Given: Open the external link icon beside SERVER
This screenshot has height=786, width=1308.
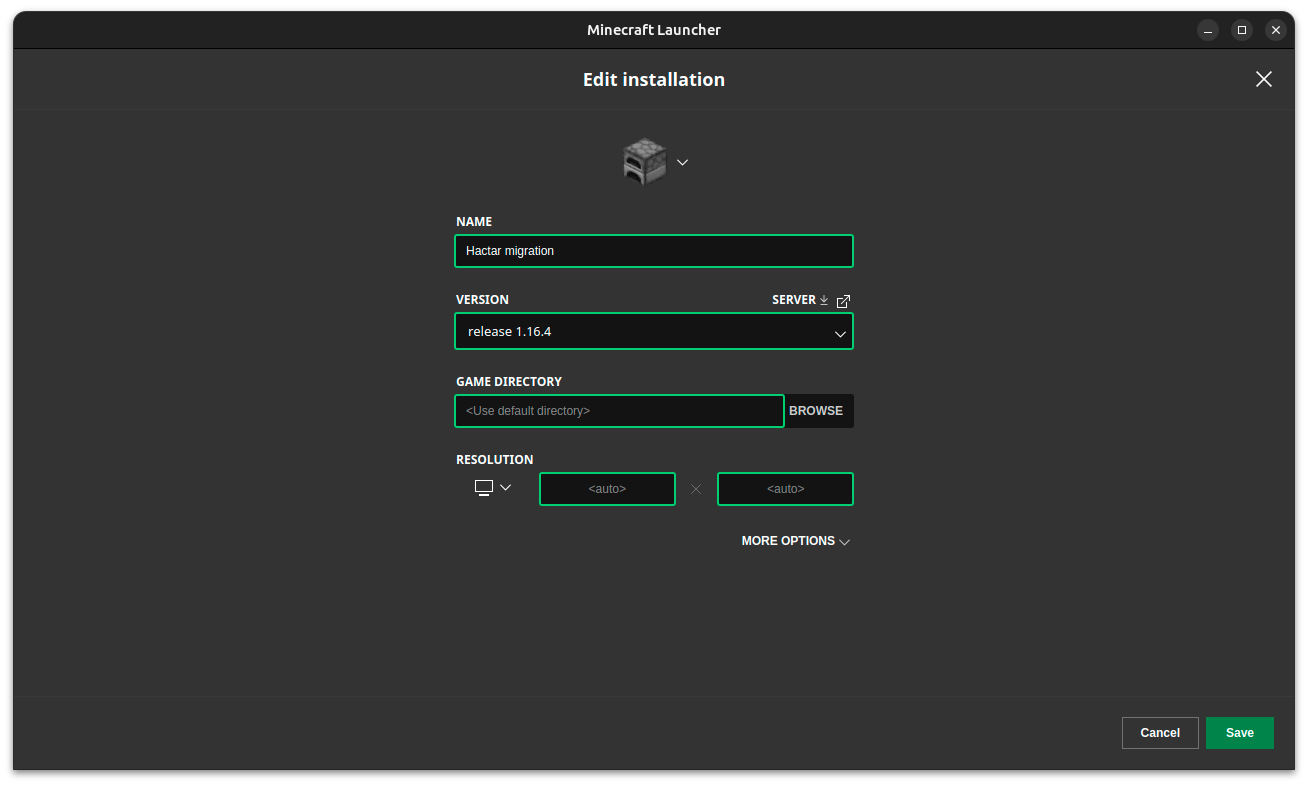Looking at the screenshot, I should pyautogui.click(x=843, y=301).
